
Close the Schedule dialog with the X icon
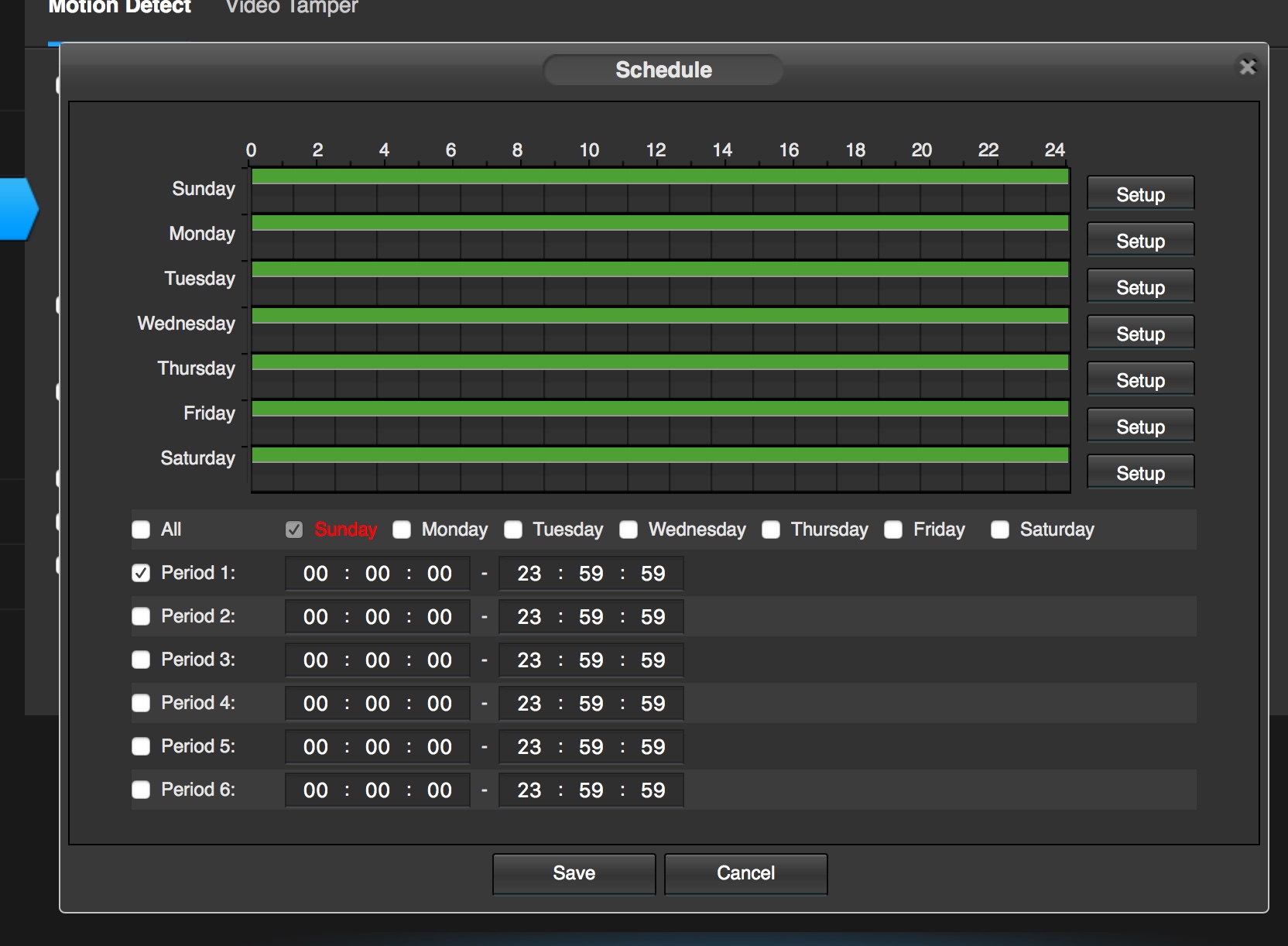point(1247,67)
